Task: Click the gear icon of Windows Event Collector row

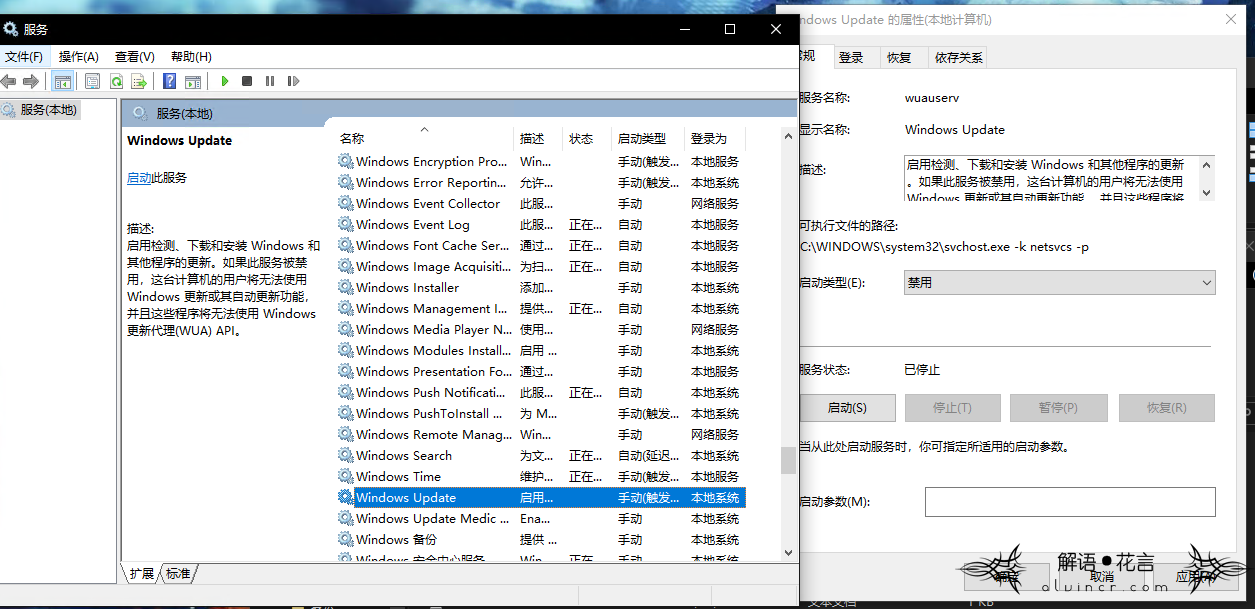Action: click(346, 203)
